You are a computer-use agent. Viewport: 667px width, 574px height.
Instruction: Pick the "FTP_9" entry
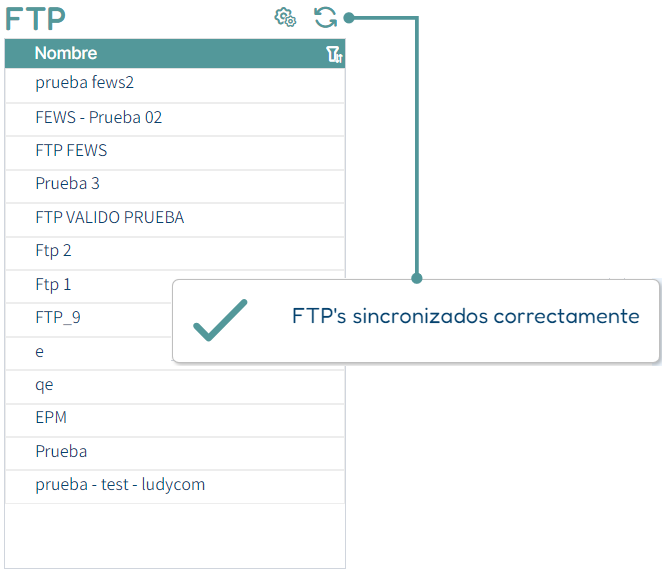(x=88, y=320)
